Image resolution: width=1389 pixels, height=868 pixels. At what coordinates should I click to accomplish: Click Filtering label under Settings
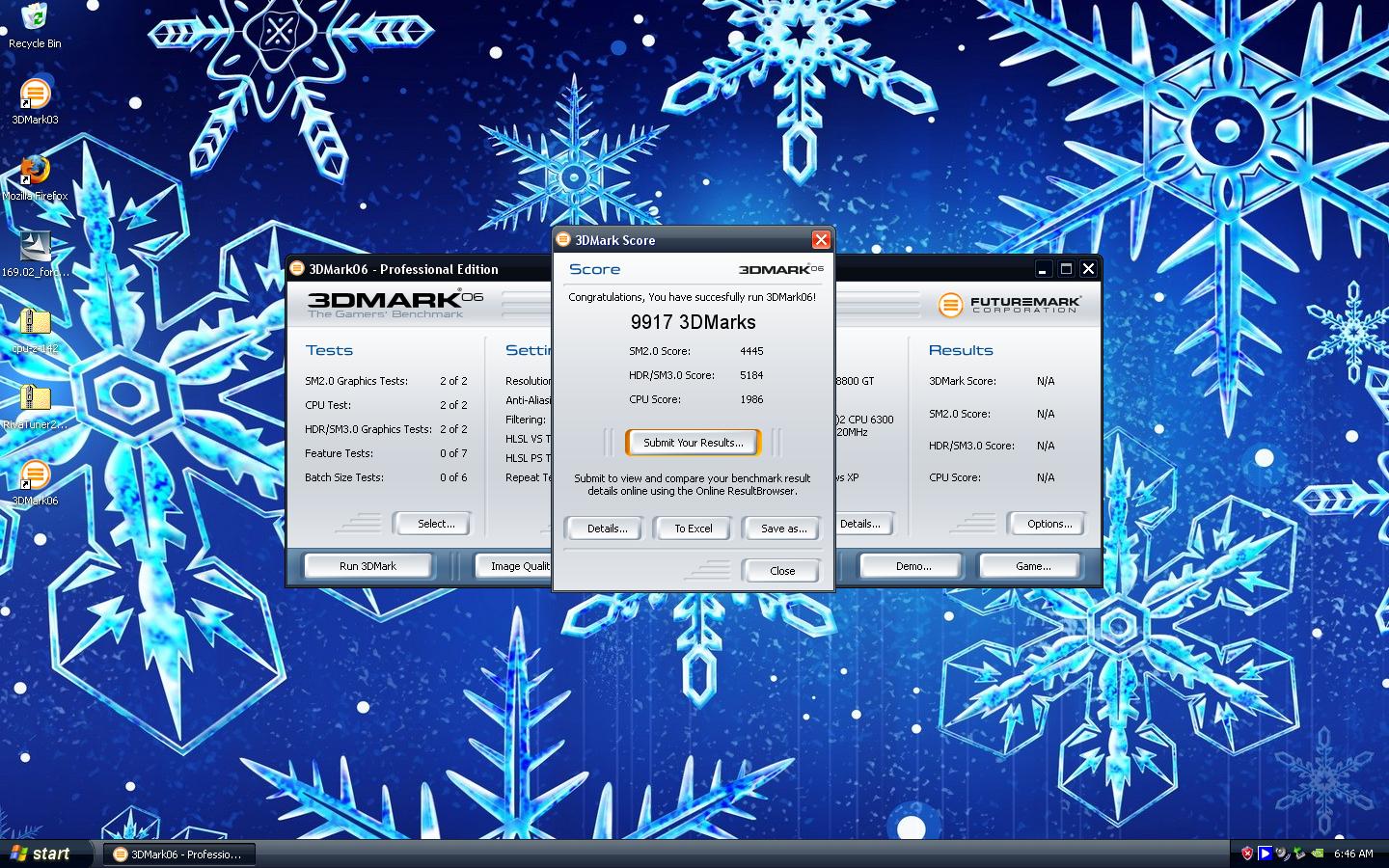pyautogui.click(x=526, y=420)
